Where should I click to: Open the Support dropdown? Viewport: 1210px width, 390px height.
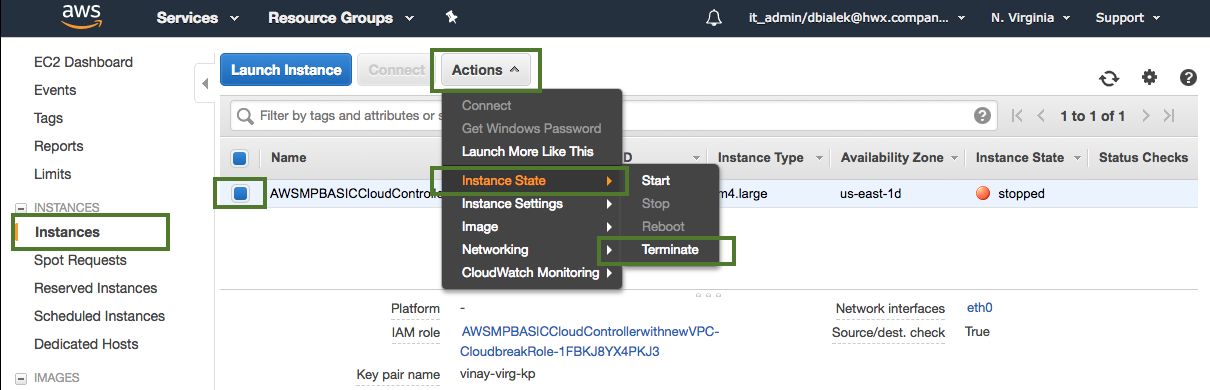click(x=1128, y=18)
